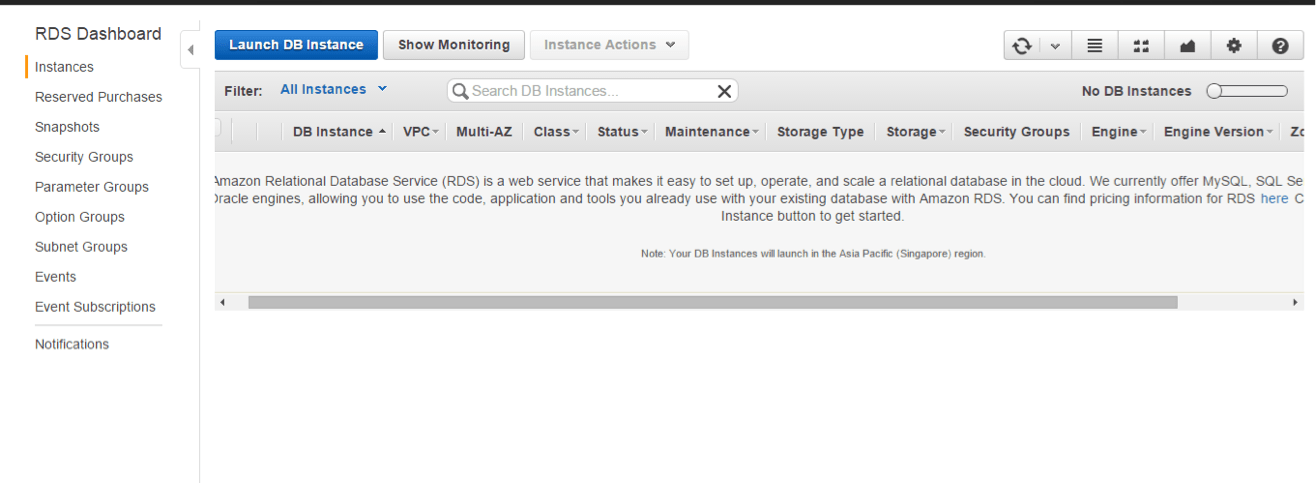The image size is (1316, 484).
Task: Sort by Status column header
Action: pyautogui.click(x=622, y=132)
